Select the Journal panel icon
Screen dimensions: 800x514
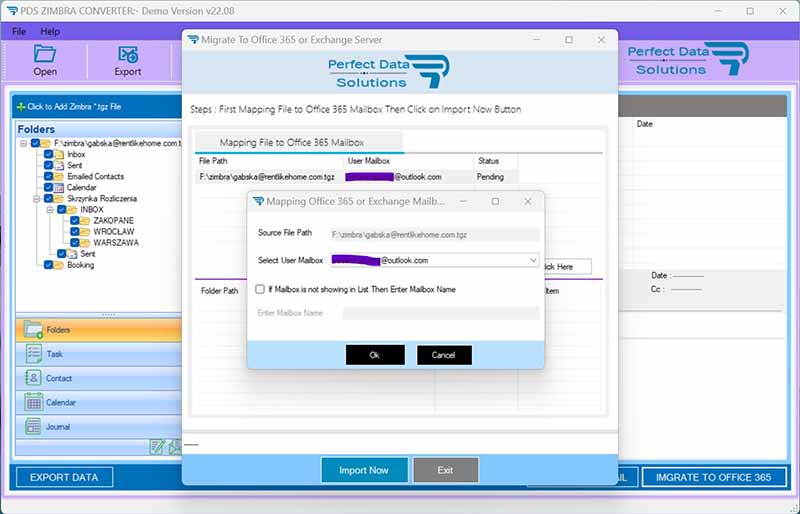(x=33, y=426)
